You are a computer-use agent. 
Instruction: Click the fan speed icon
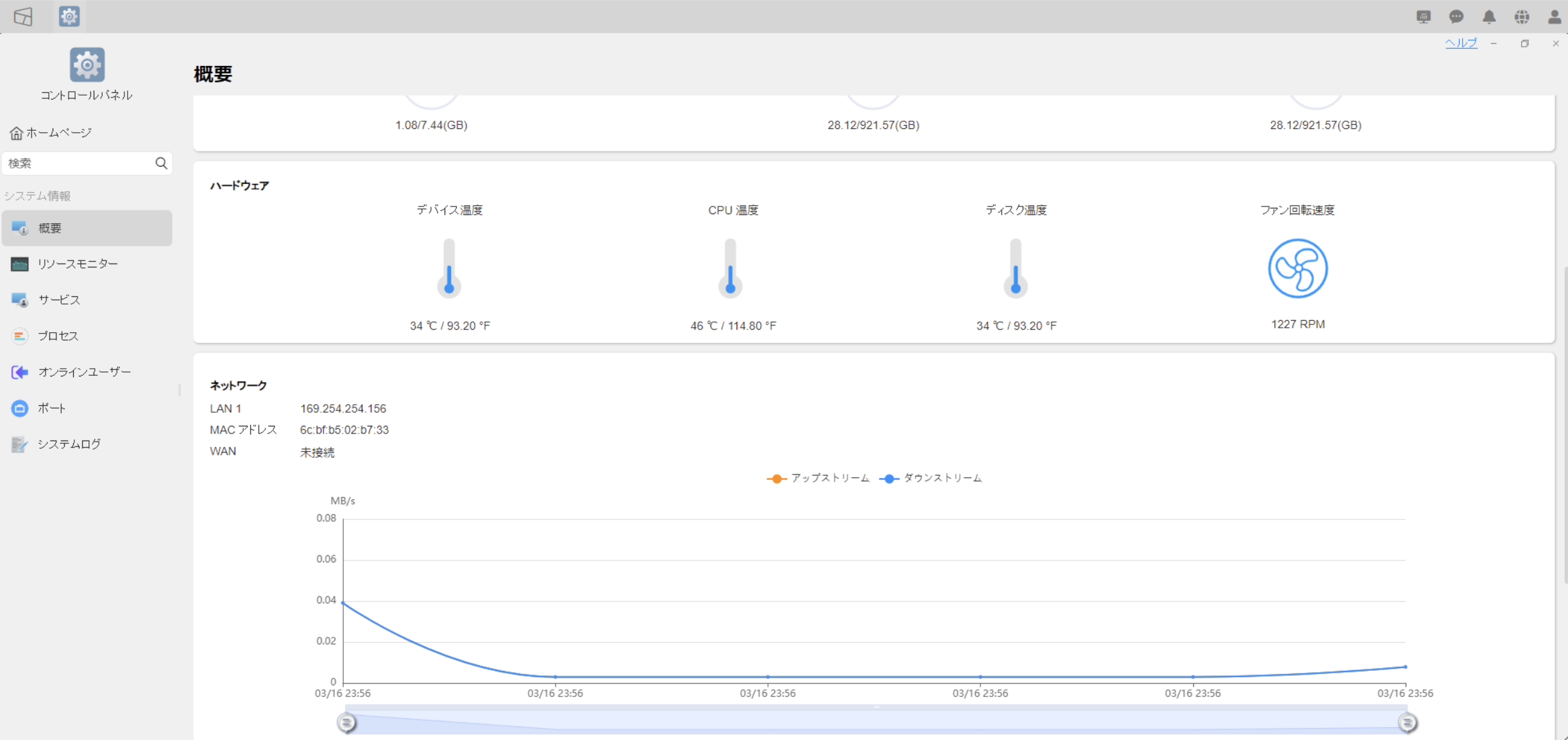[1297, 268]
